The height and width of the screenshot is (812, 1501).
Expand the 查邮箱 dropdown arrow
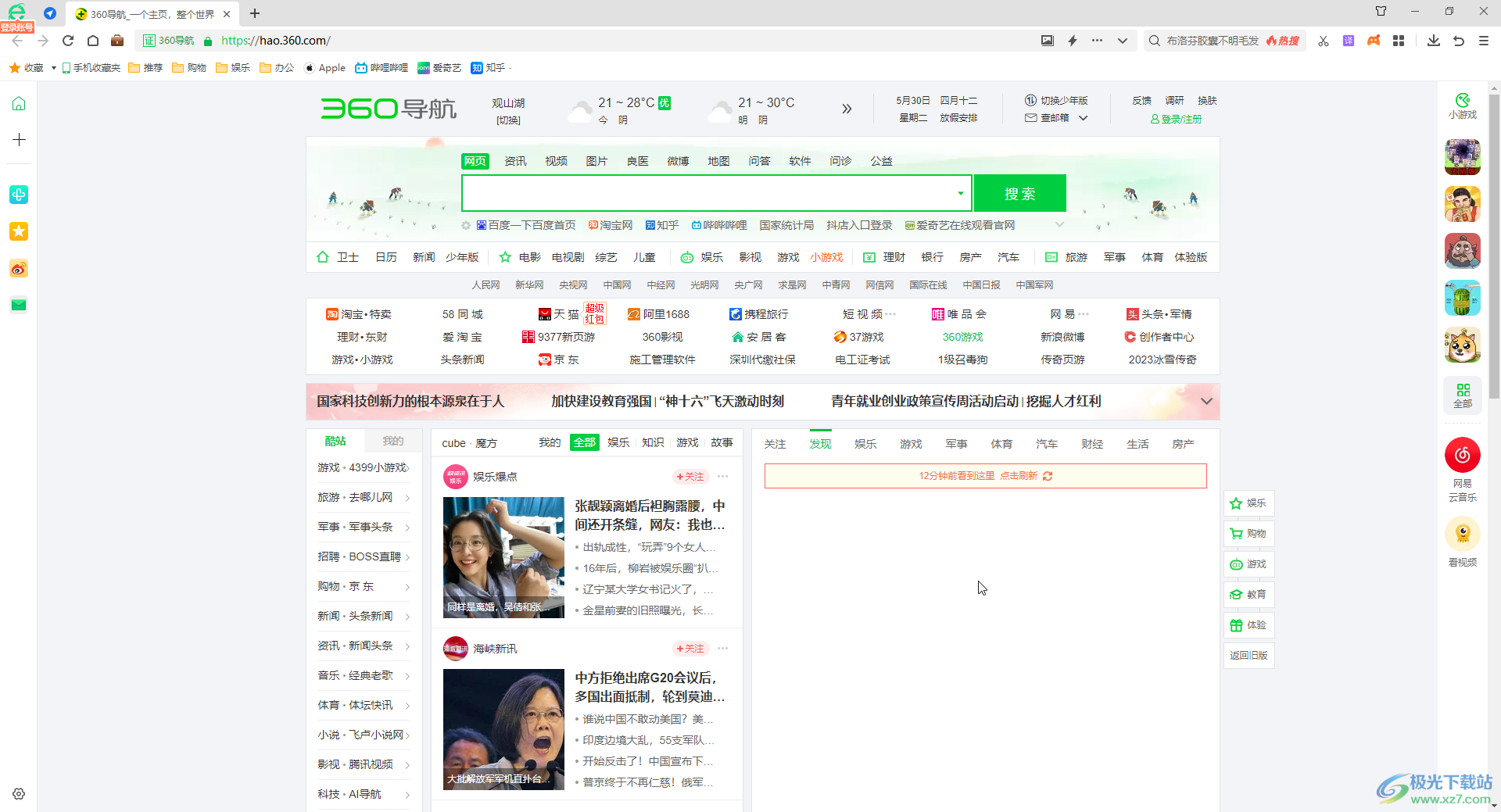pyautogui.click(x=1084, y=118)
